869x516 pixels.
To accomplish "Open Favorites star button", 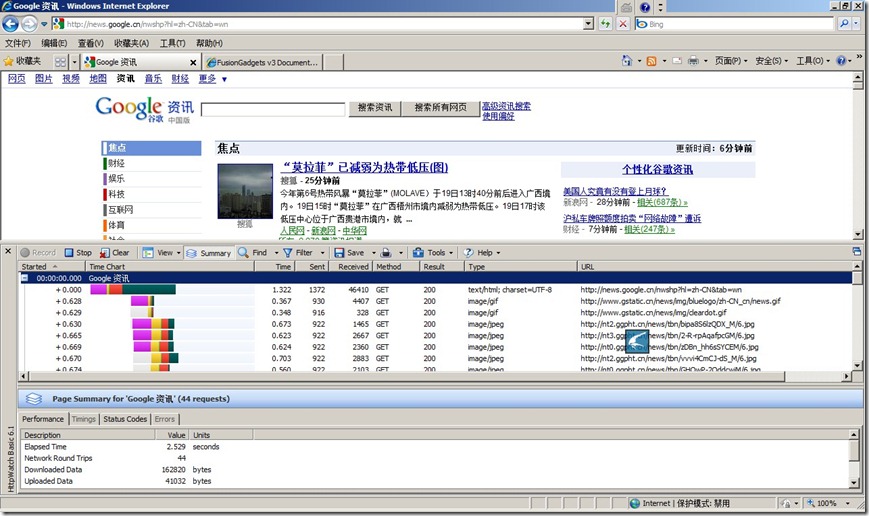I will [22, 61].
